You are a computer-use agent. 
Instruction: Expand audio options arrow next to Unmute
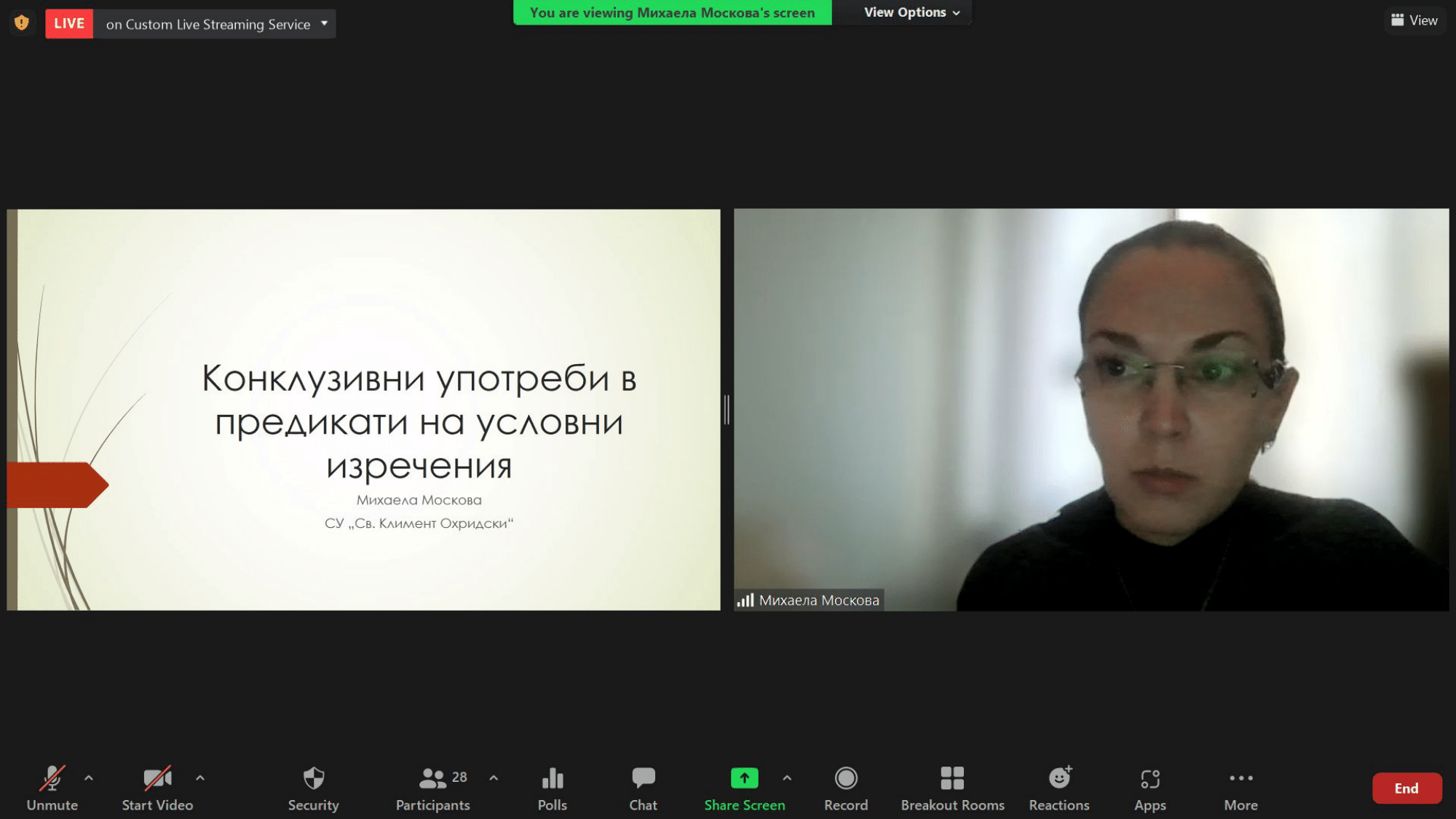[89, 778]
